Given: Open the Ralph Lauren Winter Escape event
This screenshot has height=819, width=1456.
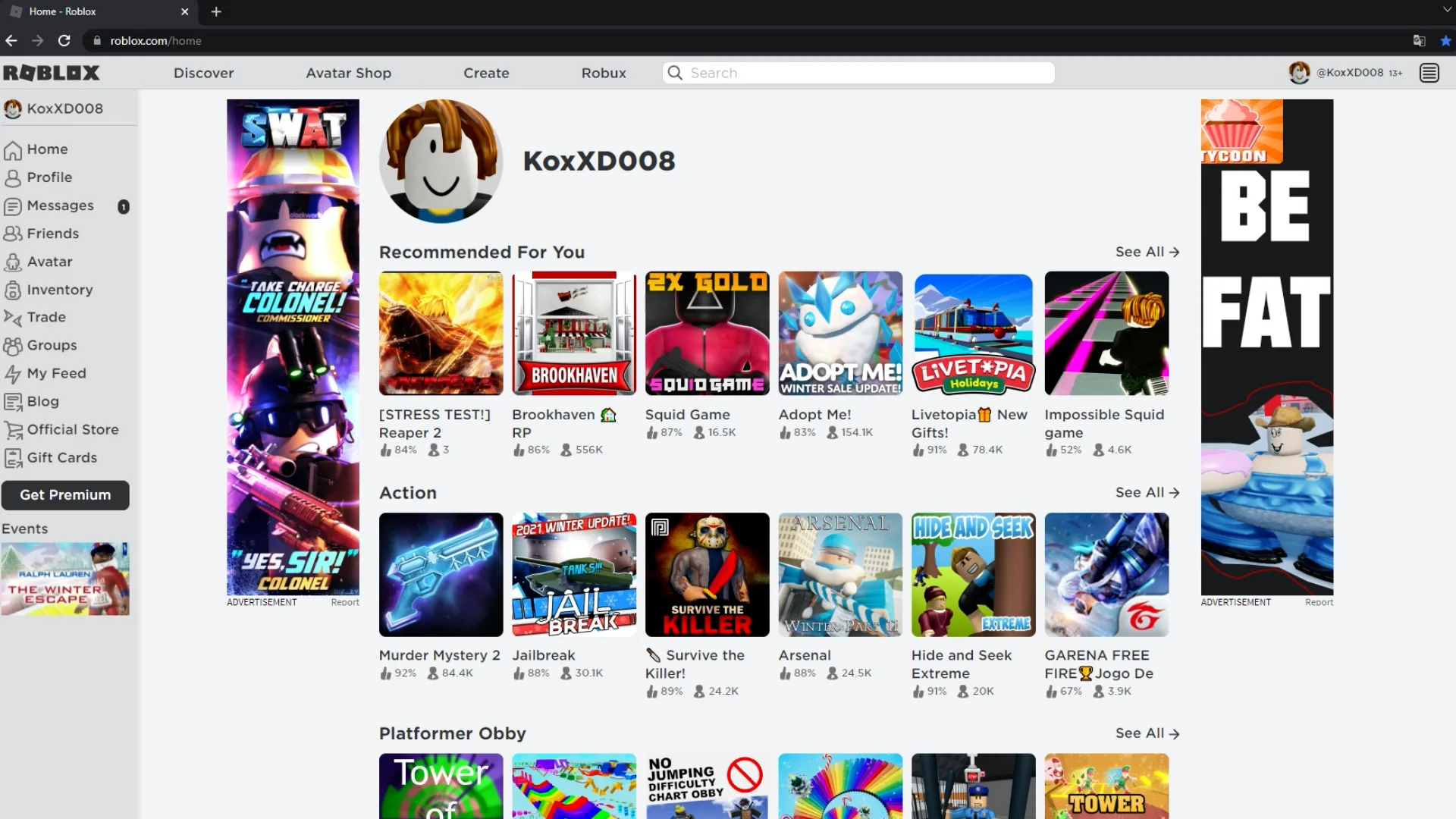Looking at the screenshot, I should point(65,579).
